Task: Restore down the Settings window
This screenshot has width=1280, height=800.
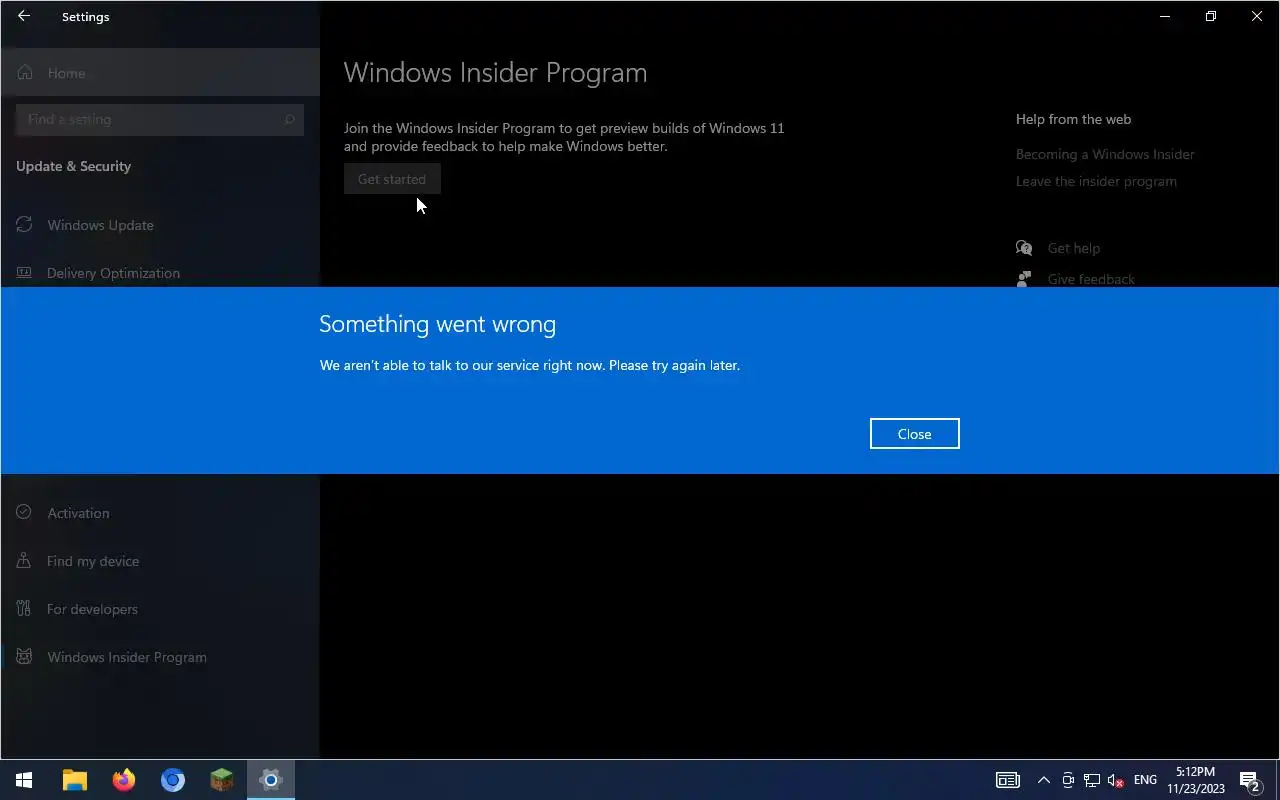Action: coord(1211,16)
